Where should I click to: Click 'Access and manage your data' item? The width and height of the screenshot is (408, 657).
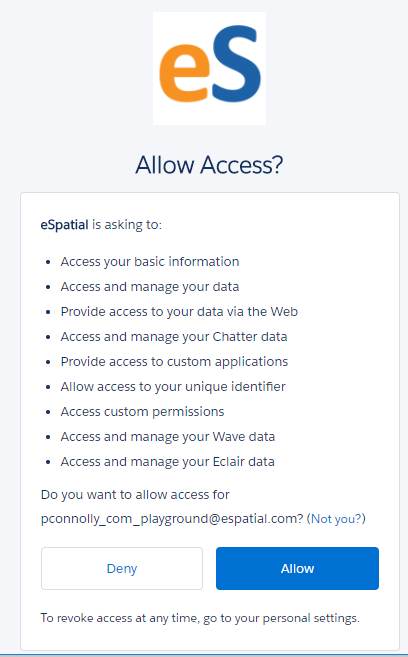click(150, 287)
